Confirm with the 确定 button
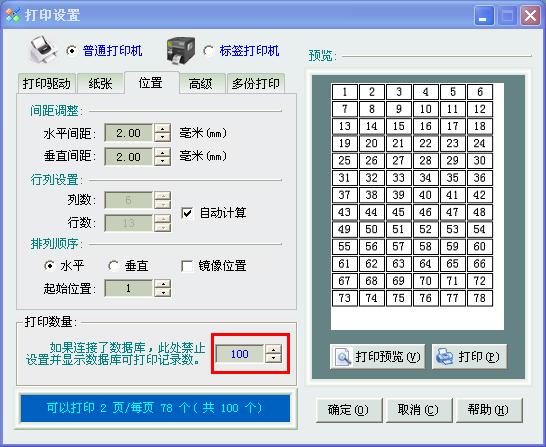 (349, 410)
